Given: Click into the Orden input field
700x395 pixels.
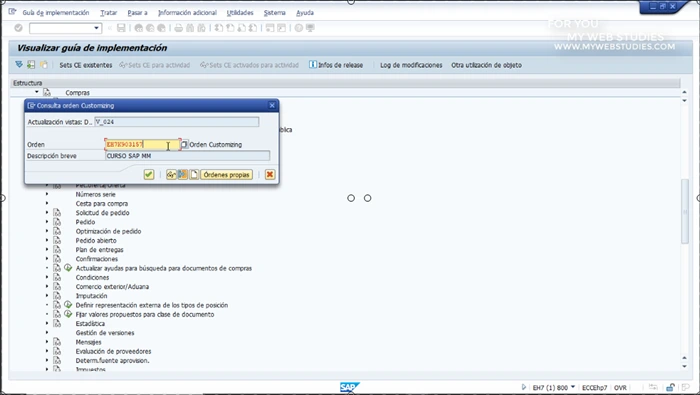Looking at the screenshot, I should [x=143, y=144].
